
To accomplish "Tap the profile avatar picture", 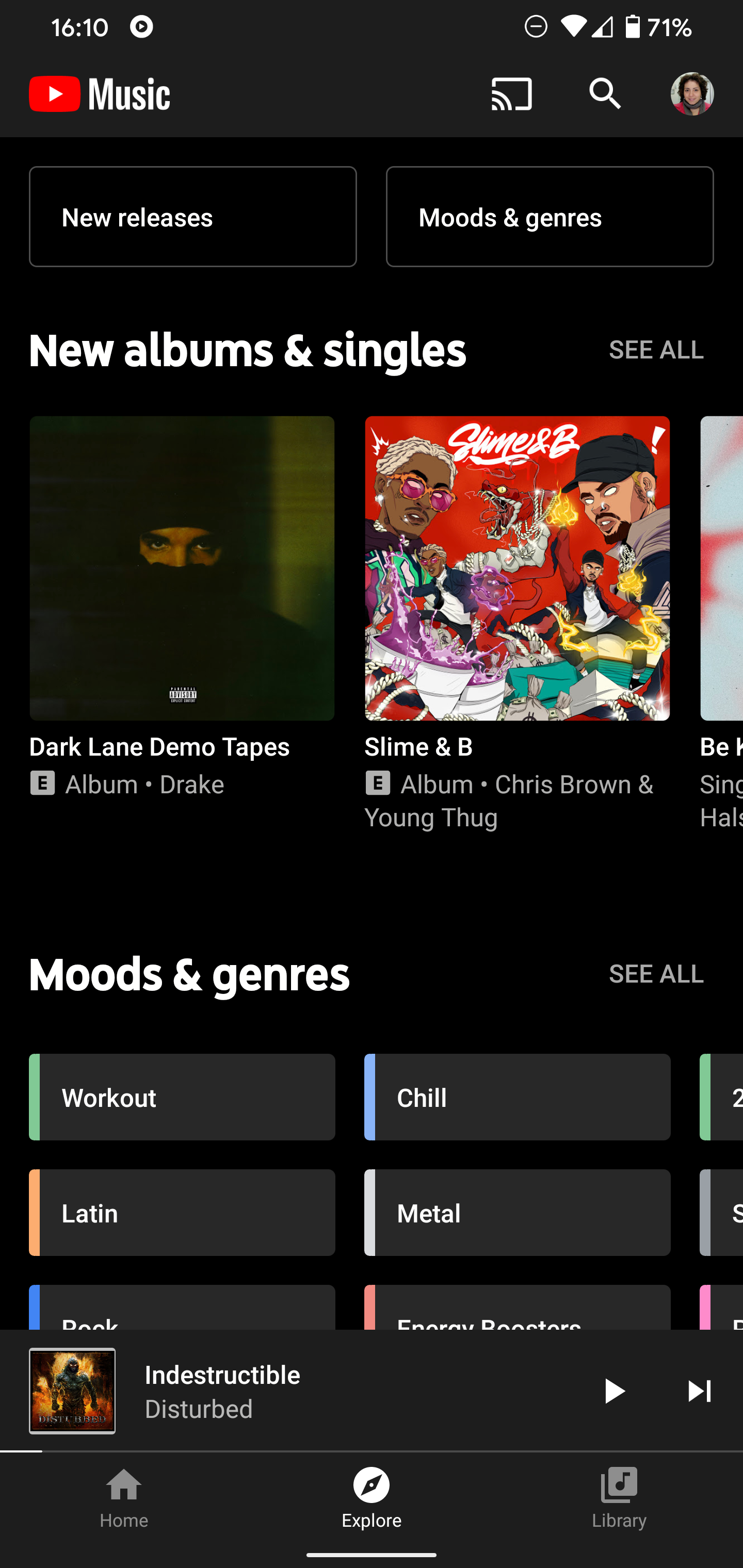I will point(693,94).
